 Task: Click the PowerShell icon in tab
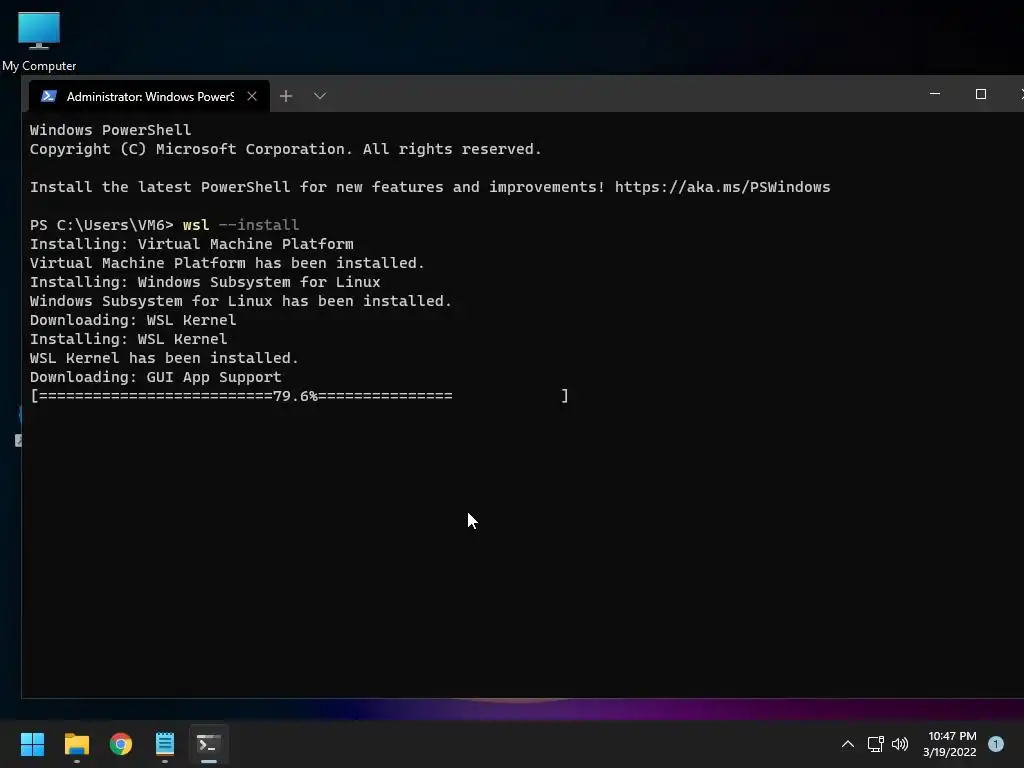(48, 96)
